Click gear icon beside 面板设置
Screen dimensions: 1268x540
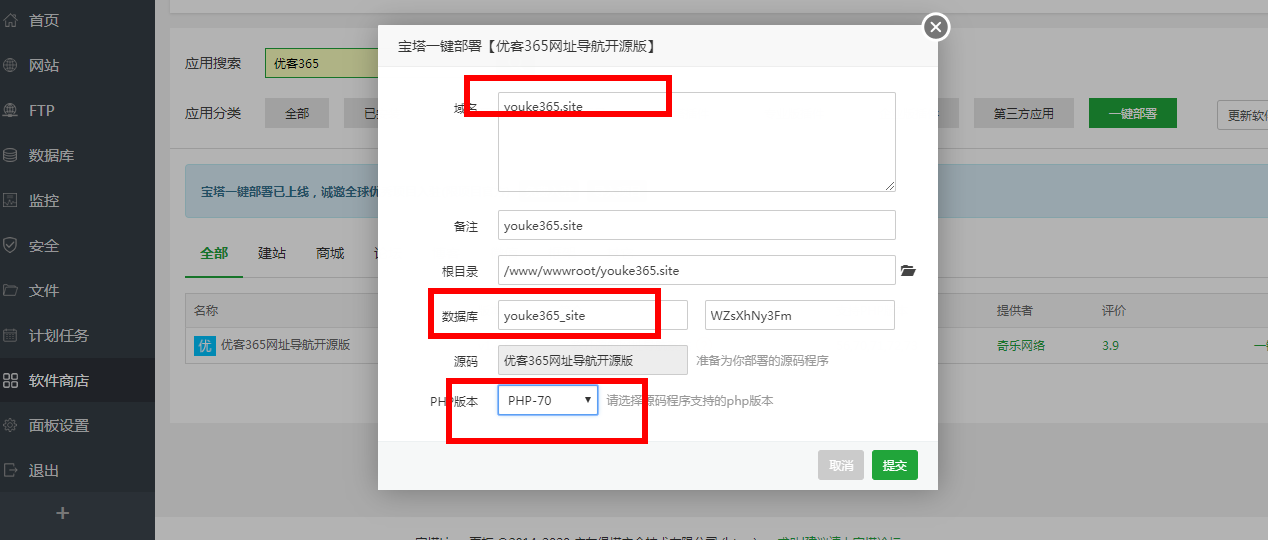11,425
